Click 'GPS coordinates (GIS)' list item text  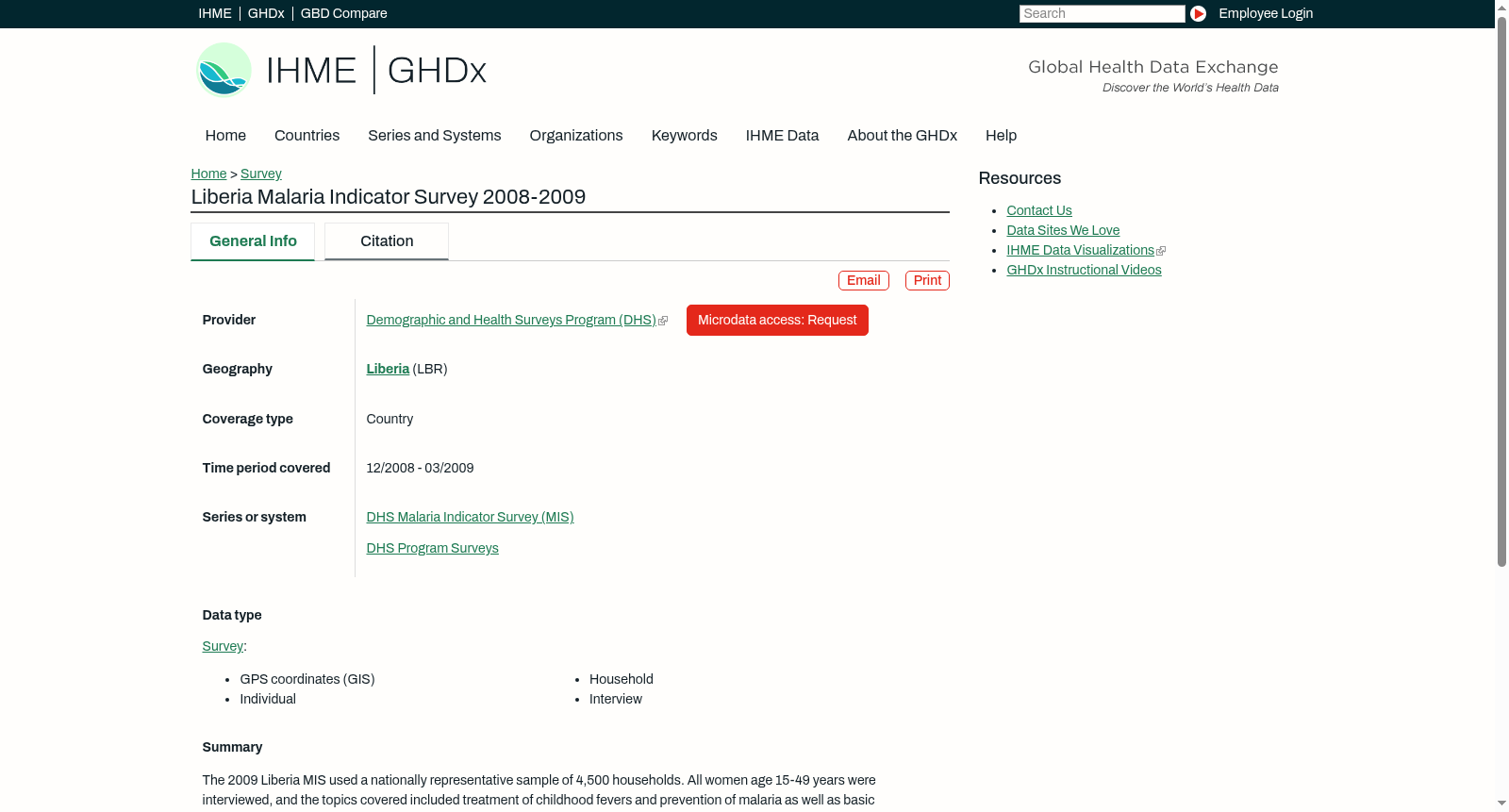pyautogui.click(x=307, y=680)
